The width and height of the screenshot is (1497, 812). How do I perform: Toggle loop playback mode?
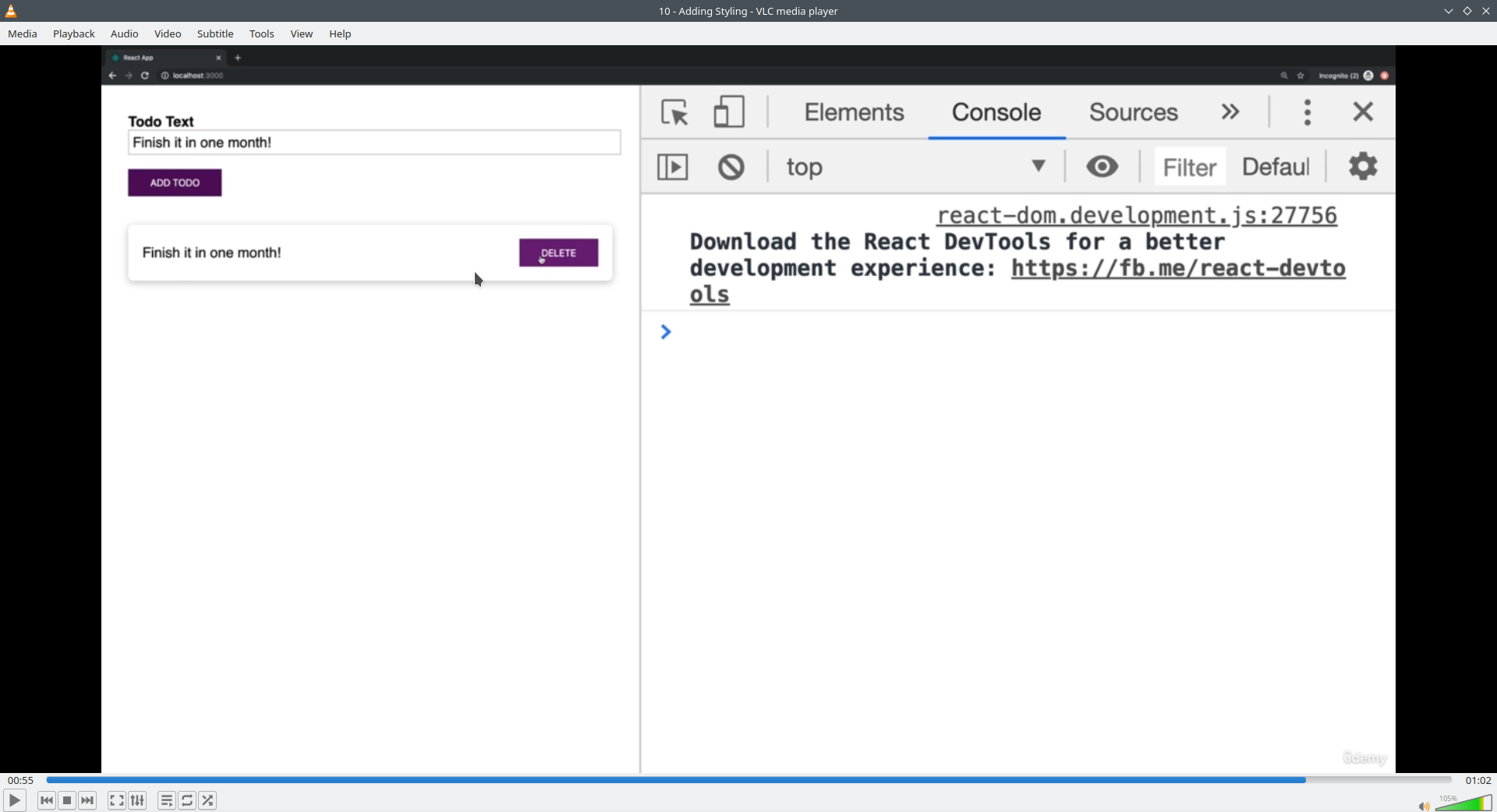[x=187, y=800]
